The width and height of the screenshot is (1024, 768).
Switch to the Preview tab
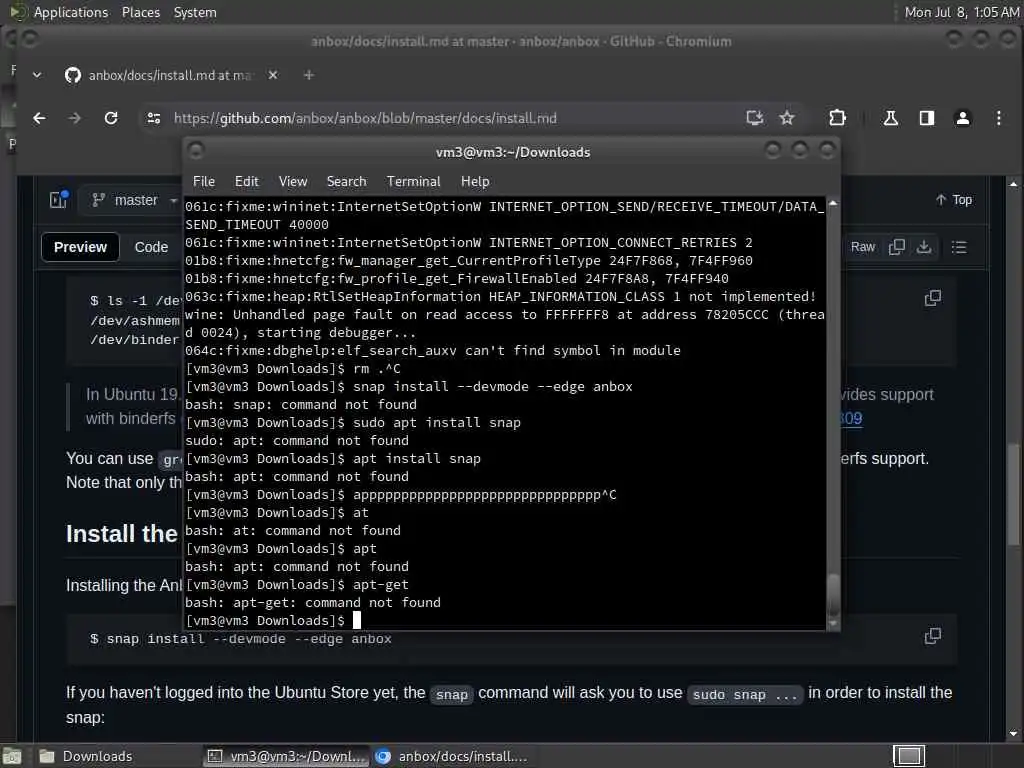[80, 247]
